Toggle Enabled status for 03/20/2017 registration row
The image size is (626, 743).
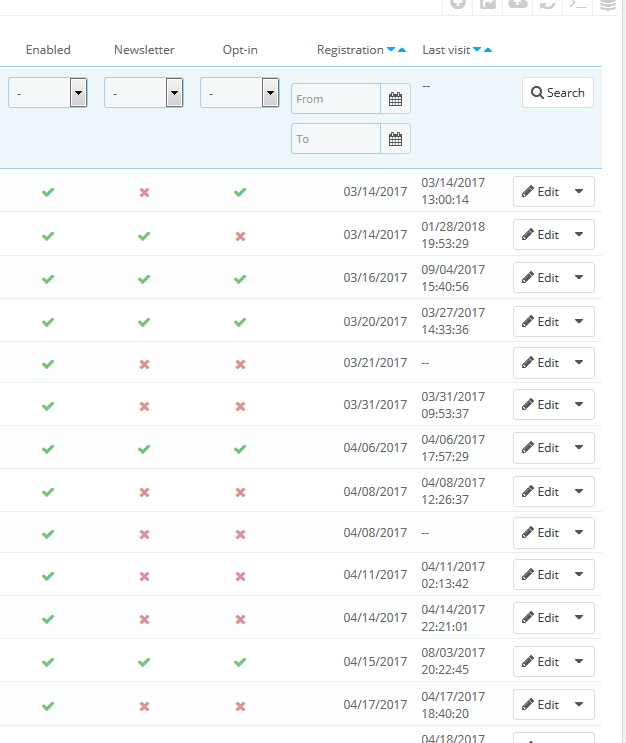coord(48,322)
